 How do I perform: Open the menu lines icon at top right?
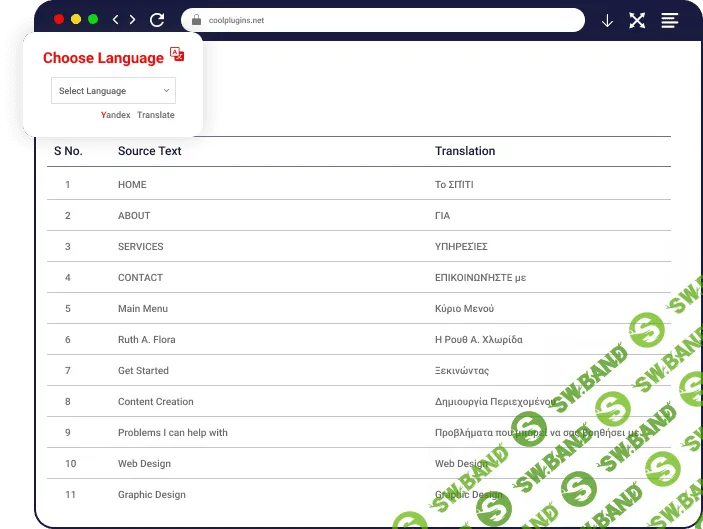click(x=669, y=20)
